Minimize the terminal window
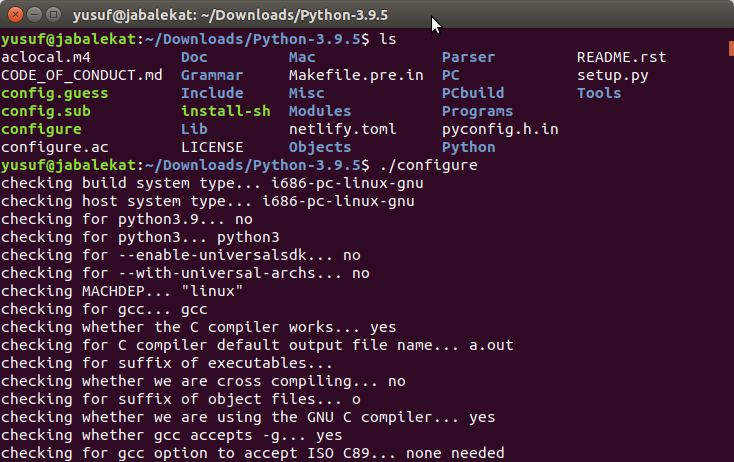 35,15
